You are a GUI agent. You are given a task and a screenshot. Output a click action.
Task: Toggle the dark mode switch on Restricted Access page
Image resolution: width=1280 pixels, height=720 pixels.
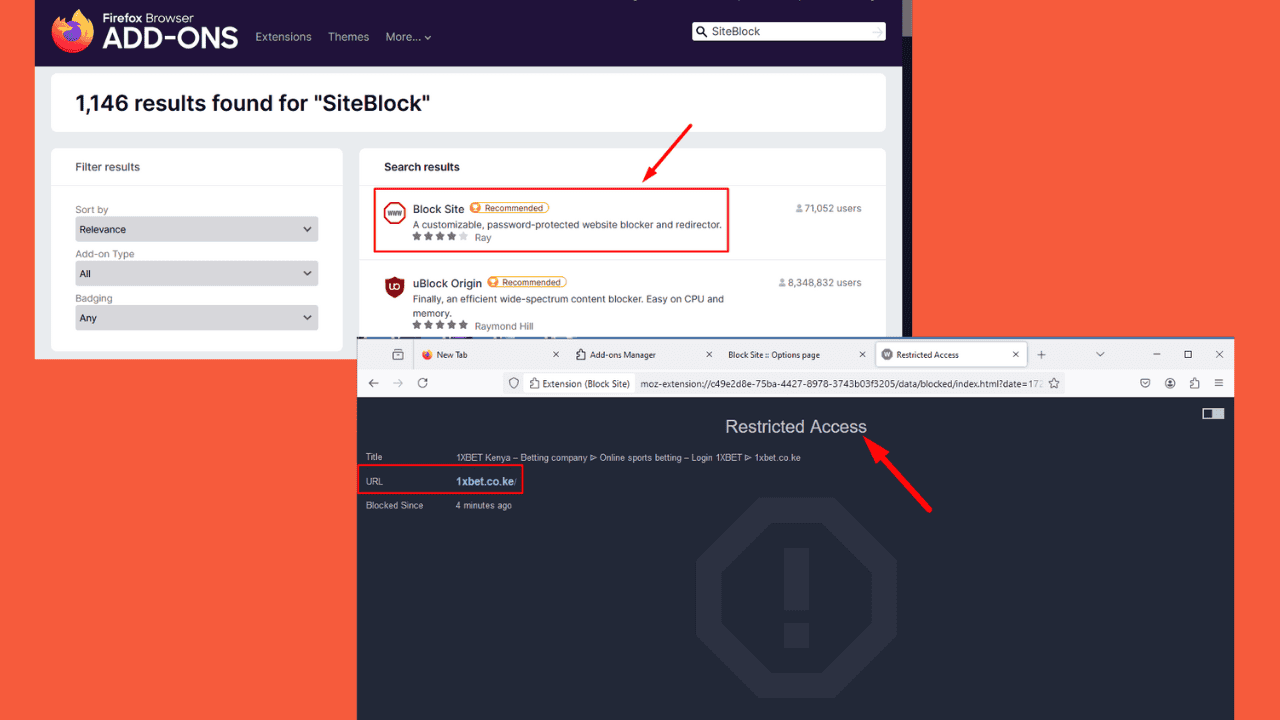tap(1213, 412)
